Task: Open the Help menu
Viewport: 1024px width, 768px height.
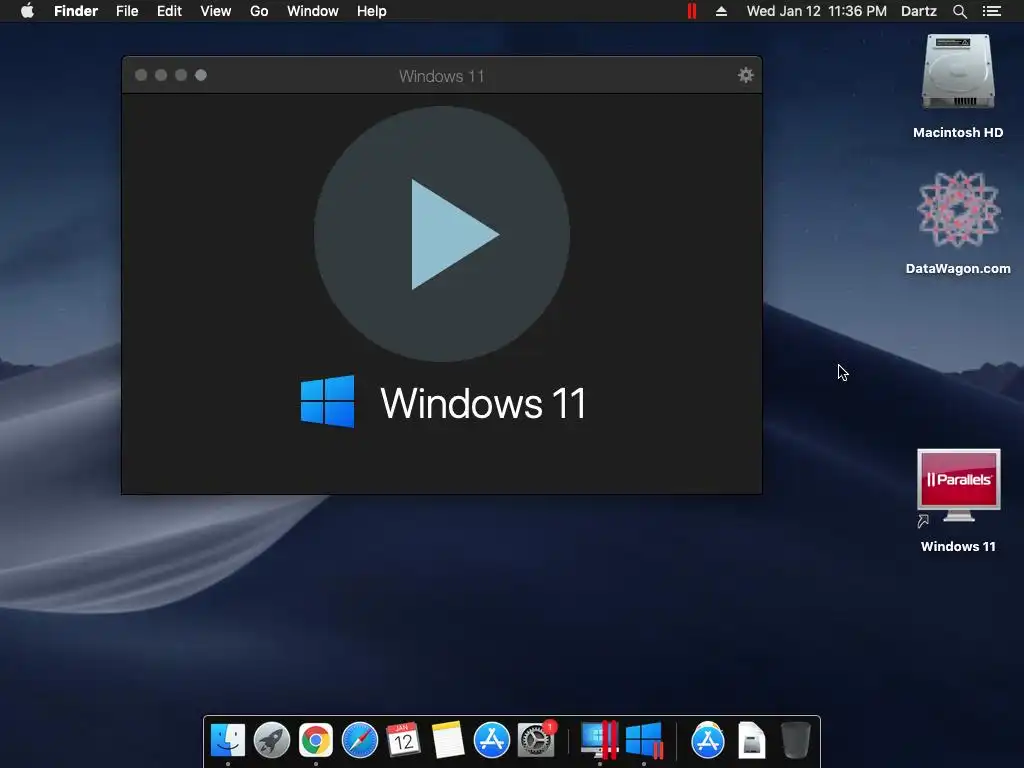Action: click(x=372, y=11)
